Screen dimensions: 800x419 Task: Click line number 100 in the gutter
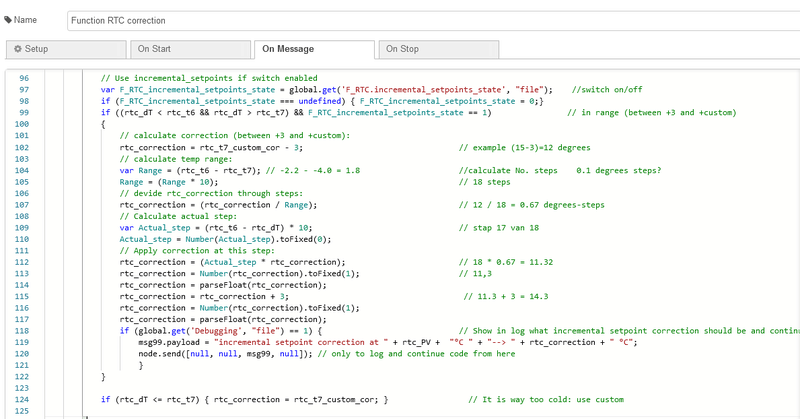click(22, 124)
